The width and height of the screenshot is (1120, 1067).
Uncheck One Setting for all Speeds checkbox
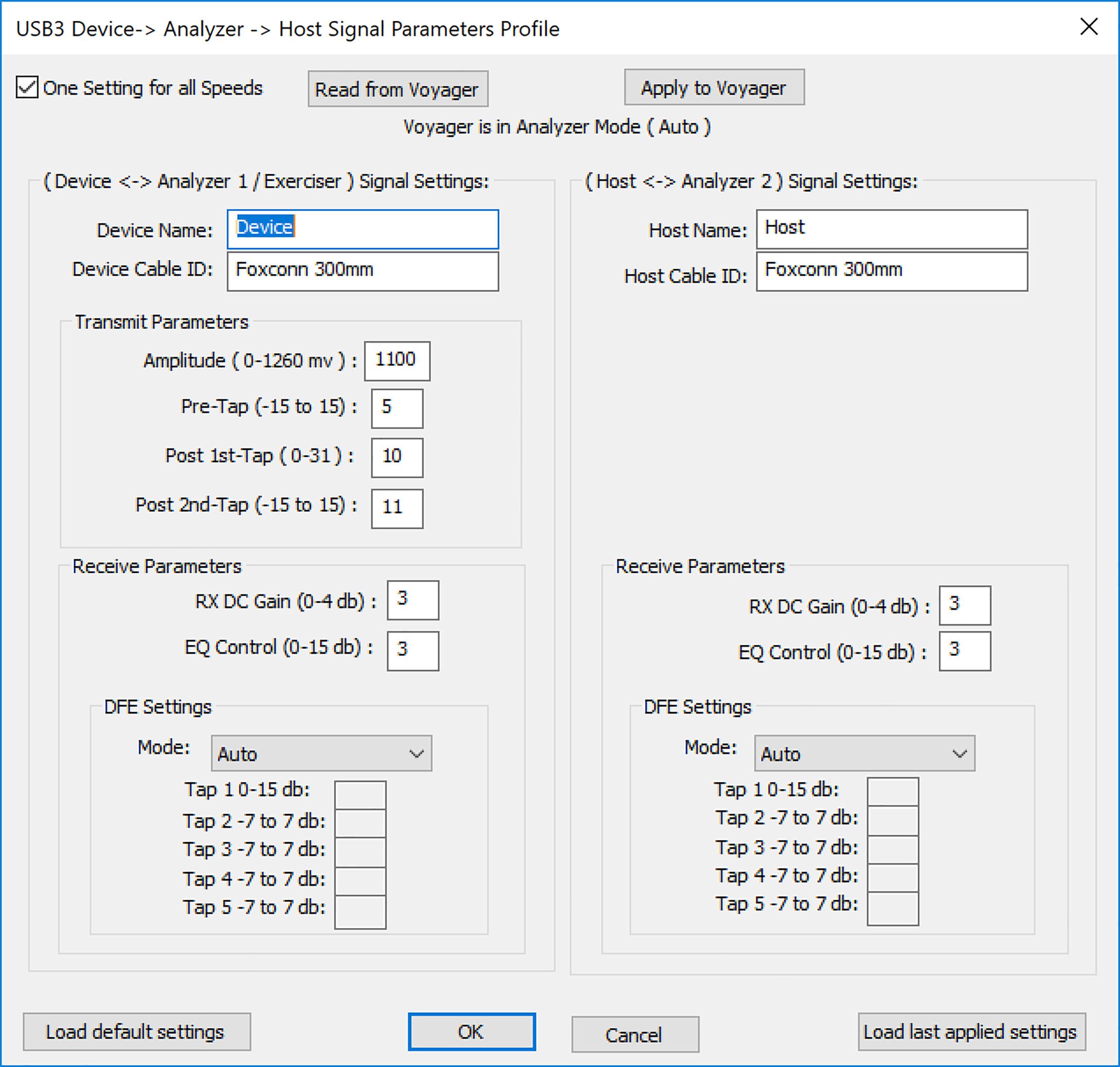[x=27, y=88]
